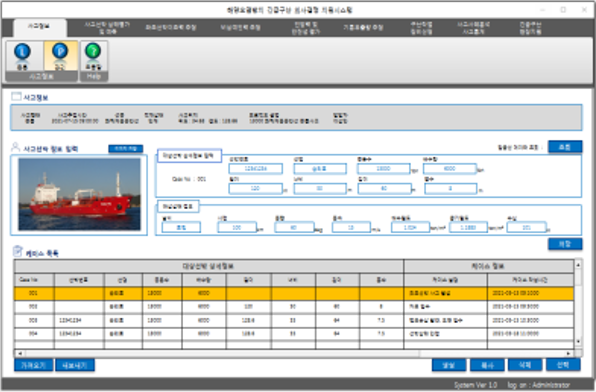Click the draft input field
The width and height of the screenshot is (596, 392).
[450, 188]
